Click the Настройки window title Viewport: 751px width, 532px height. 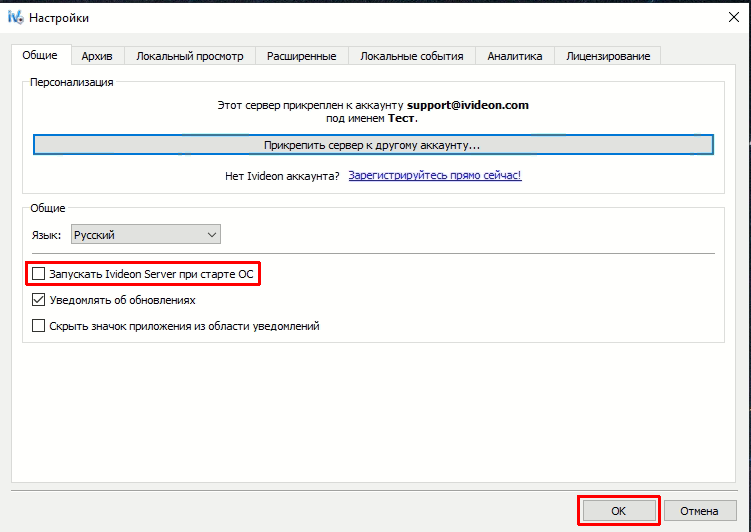pos(59,18)
